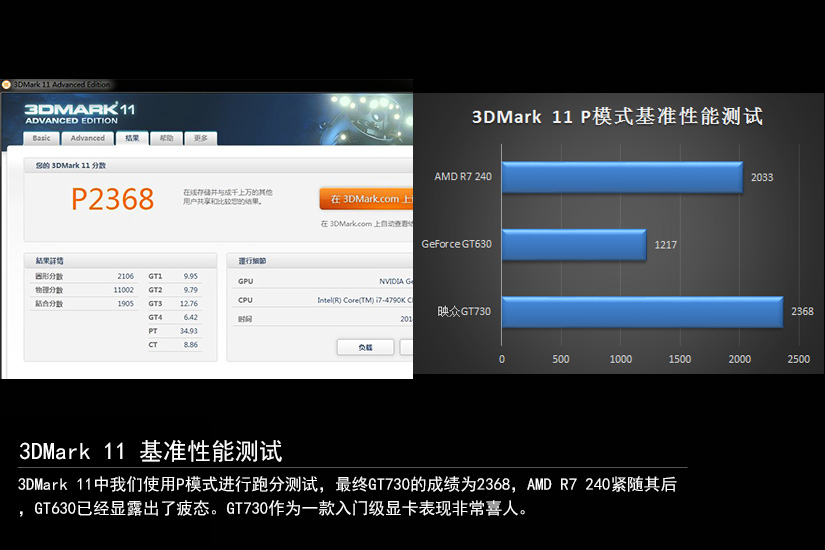The width and height of the screenshot is (825, 550).
Task: Click the CPU row Intel Core i7-4790K text
Action: pyautogui.click(x=365, y=300)
